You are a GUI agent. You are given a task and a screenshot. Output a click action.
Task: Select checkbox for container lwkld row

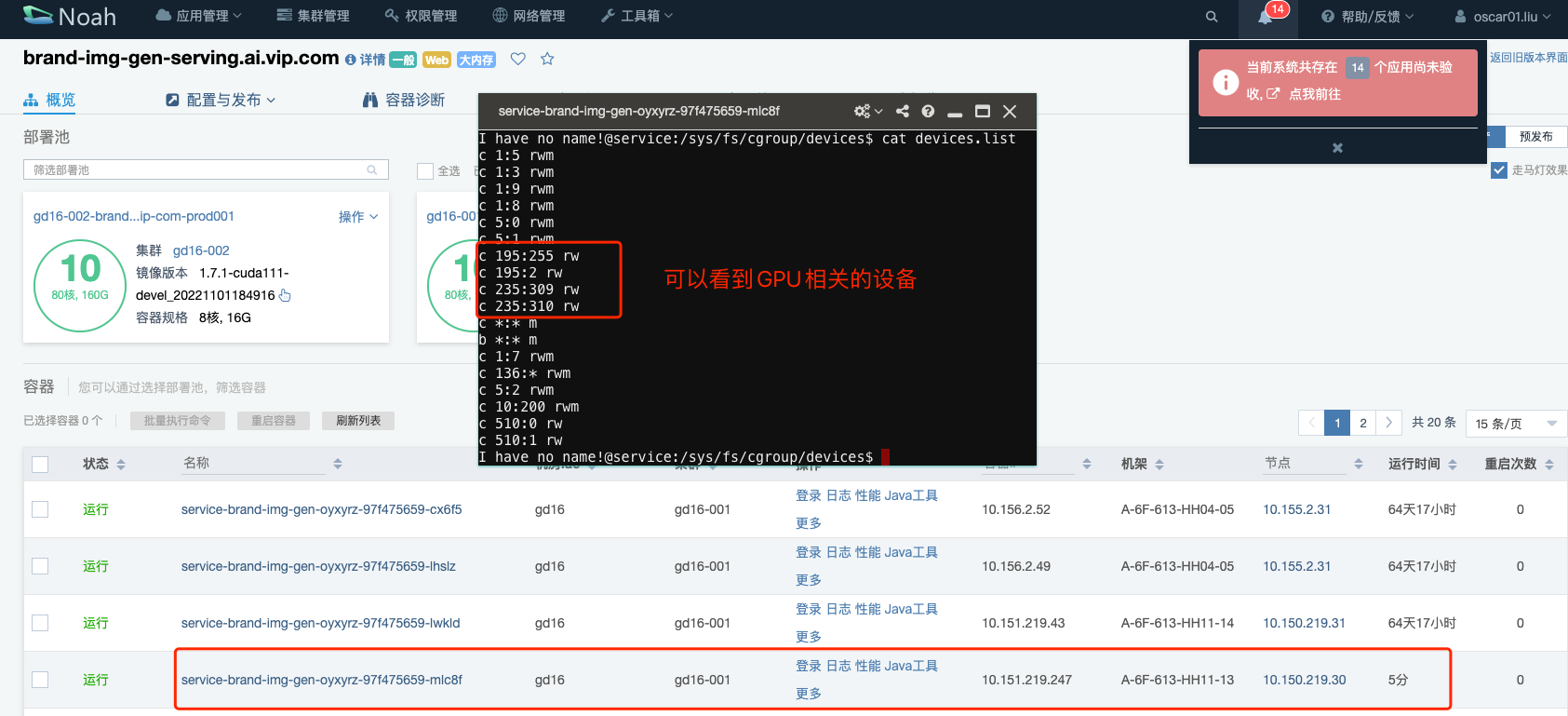click(40, 623)
